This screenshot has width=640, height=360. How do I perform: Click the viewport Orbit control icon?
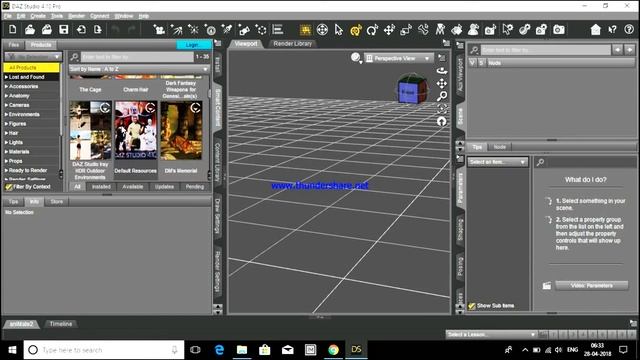[442, 71]
